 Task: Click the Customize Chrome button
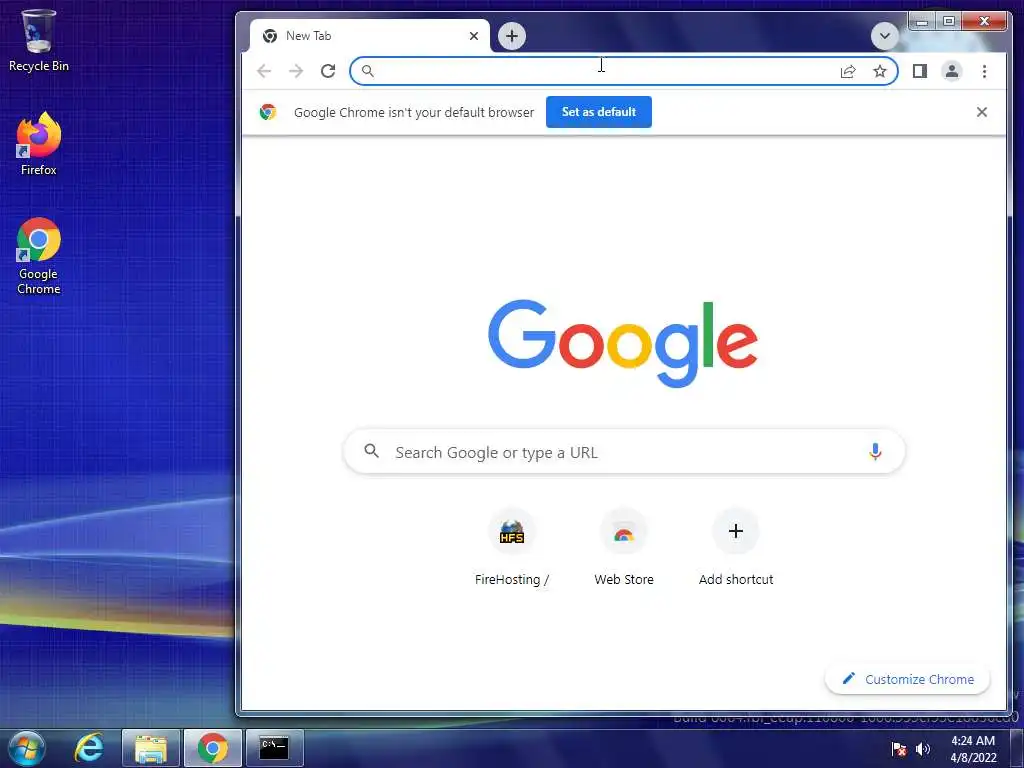coord(908,679)
